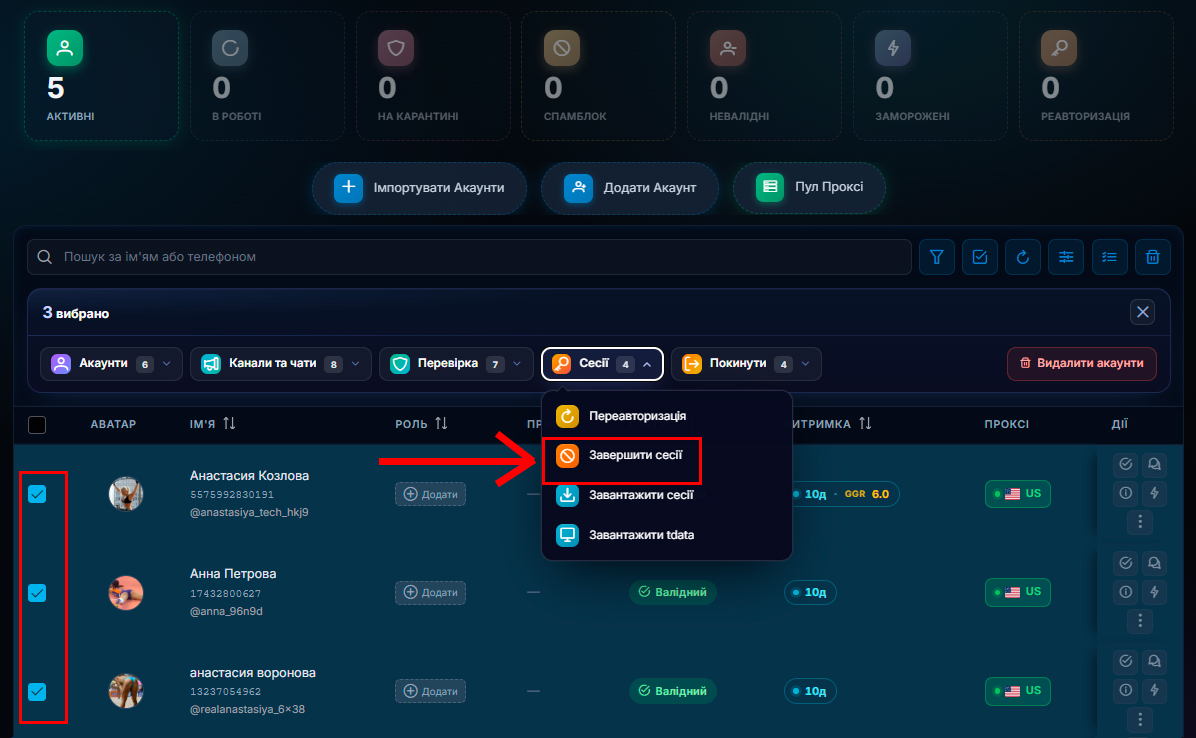Open the sliders settings toolbar icon
Screen dimensions: 1196x738
[1066, 257]
